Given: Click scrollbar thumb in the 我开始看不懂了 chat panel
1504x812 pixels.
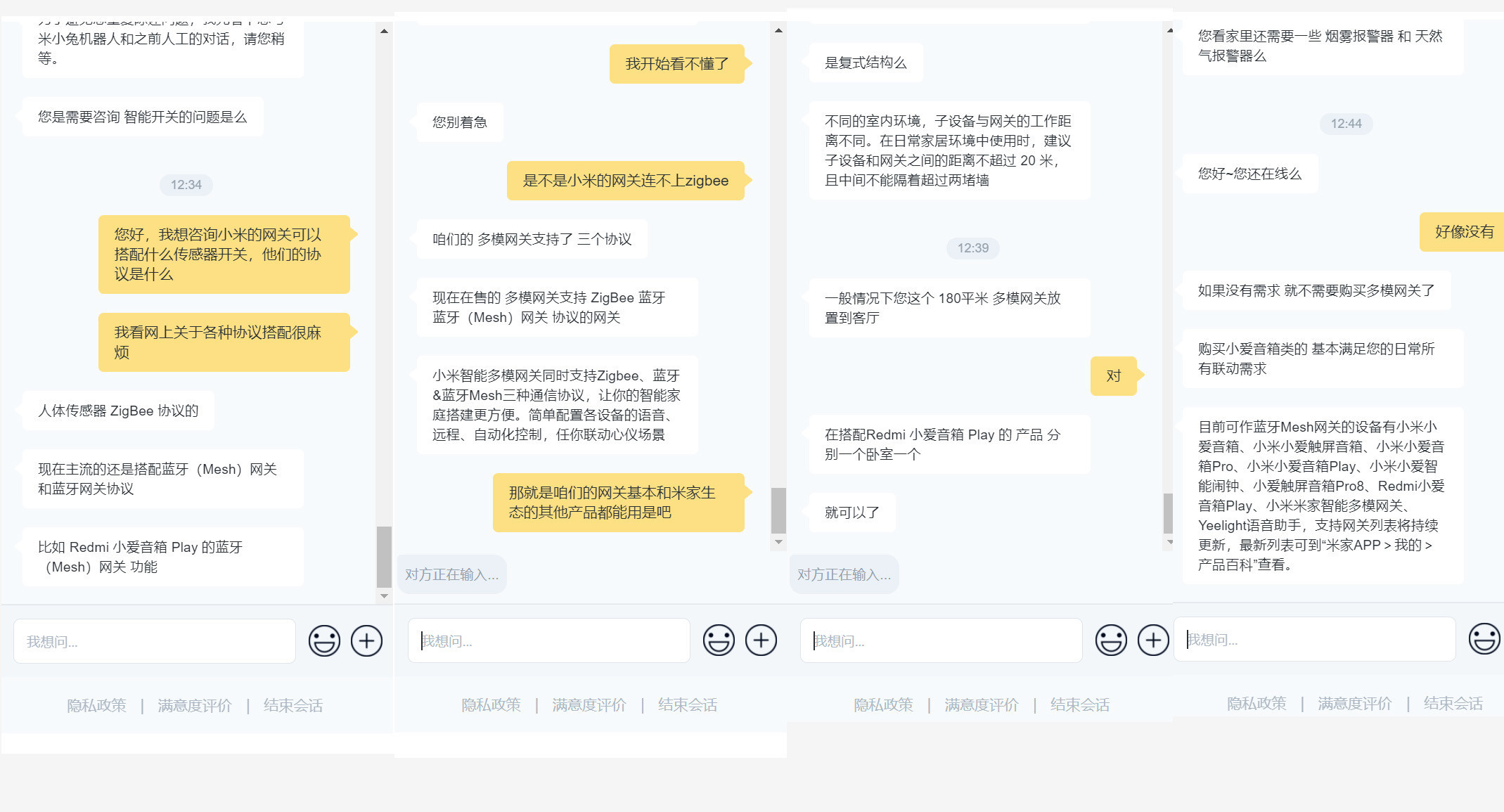Looking at the screenshot, I should click(778, 511).
